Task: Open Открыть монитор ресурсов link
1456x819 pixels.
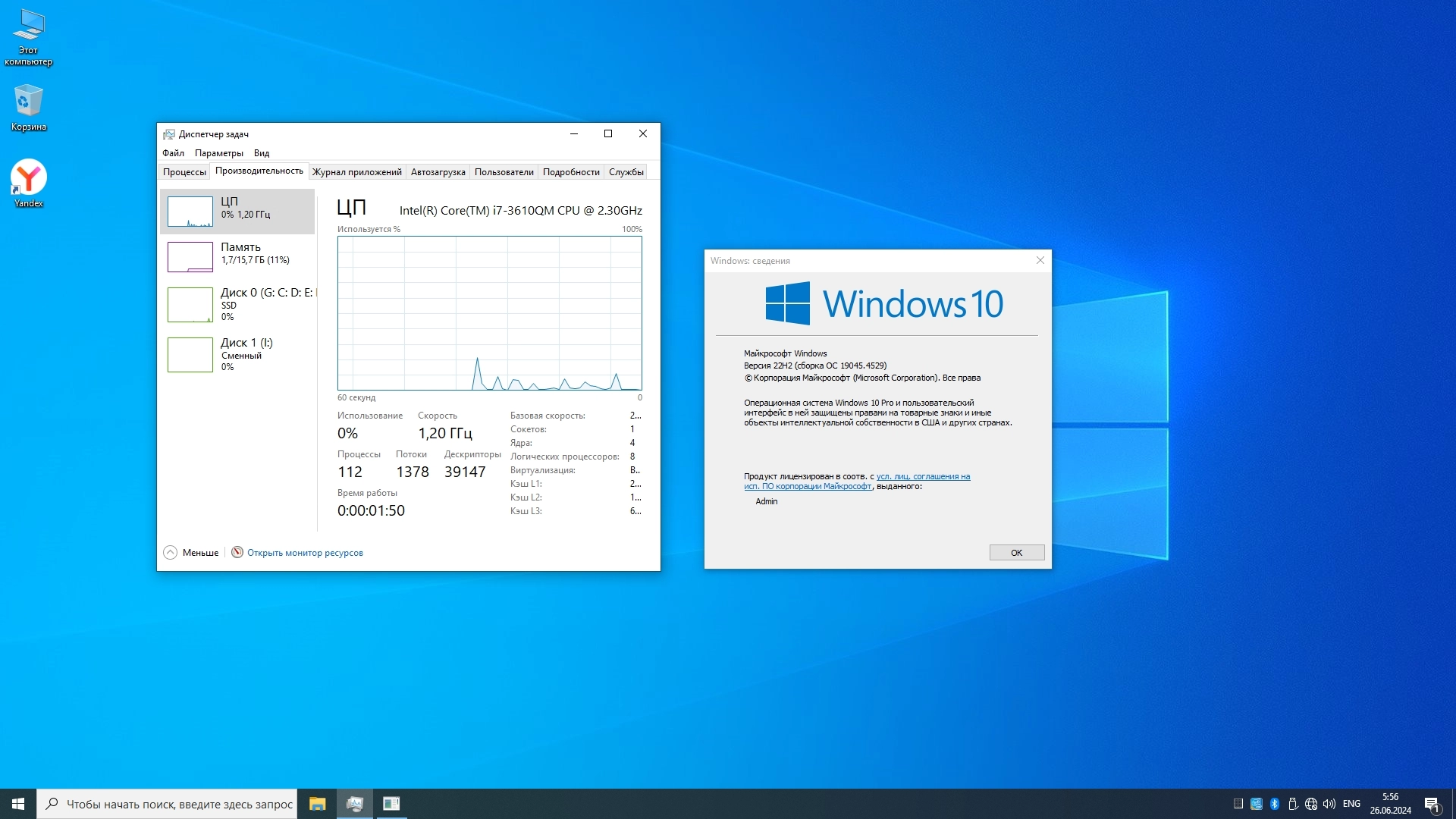Action: tap(304, 553)
